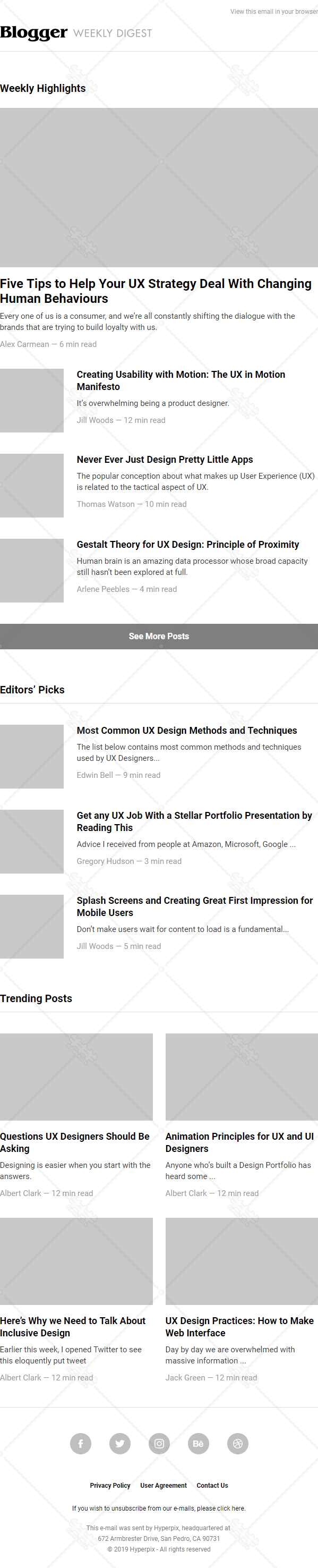Image resolution: width=318 pixels, height=1568 pixels.
Task: Open the Behance social icon
Action: [x=198, y=1443]
